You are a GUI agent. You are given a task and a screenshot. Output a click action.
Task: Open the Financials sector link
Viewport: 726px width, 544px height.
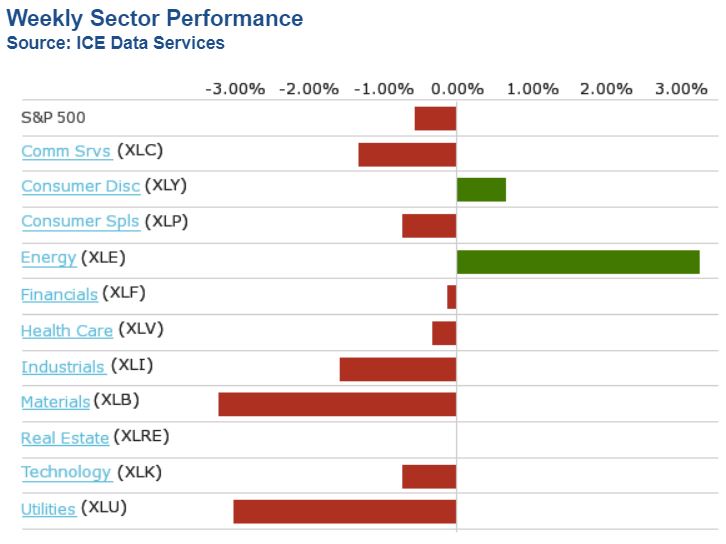click(x=59, y=294)
